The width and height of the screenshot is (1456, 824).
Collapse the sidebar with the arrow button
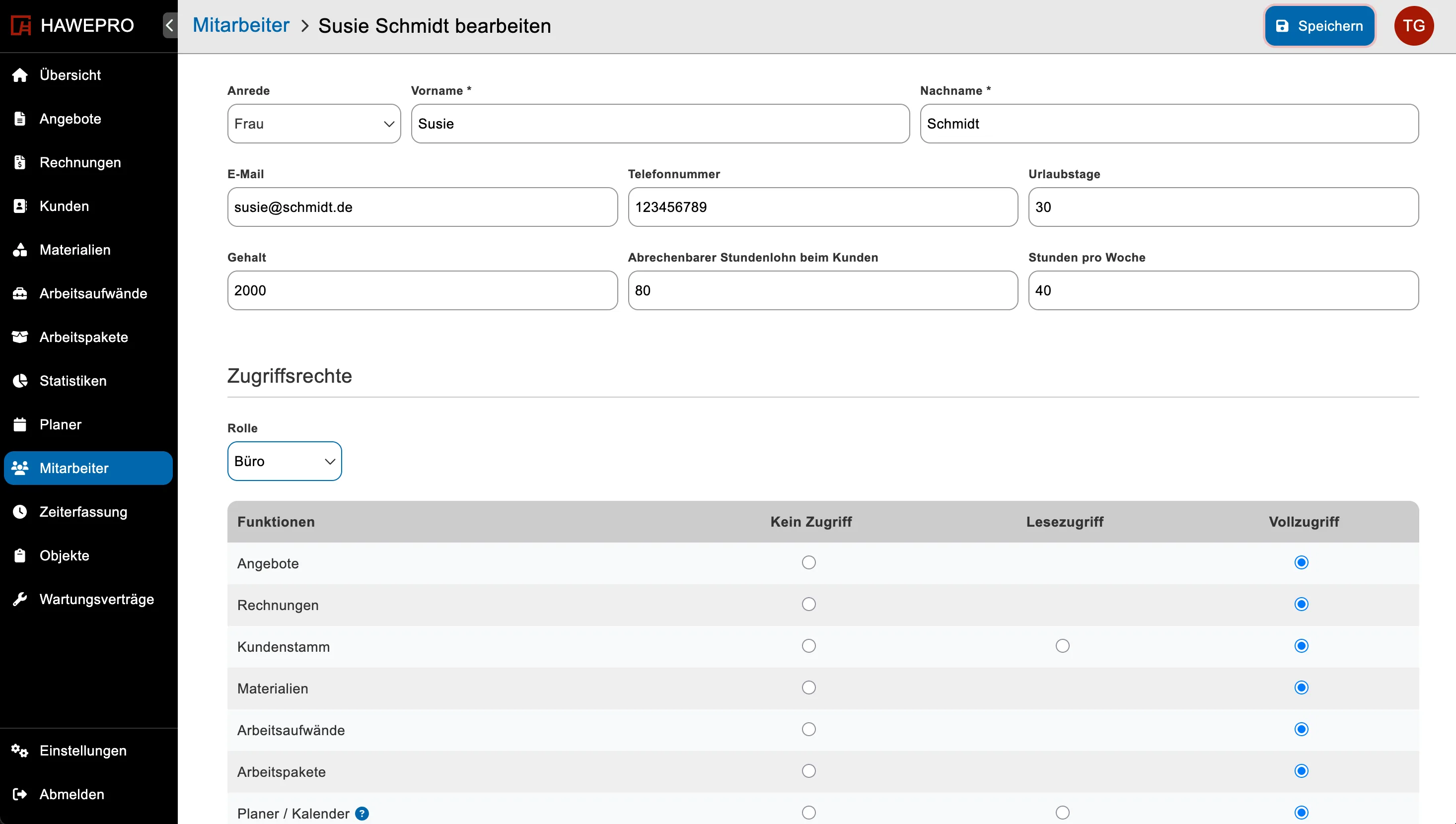pos(169,25)
